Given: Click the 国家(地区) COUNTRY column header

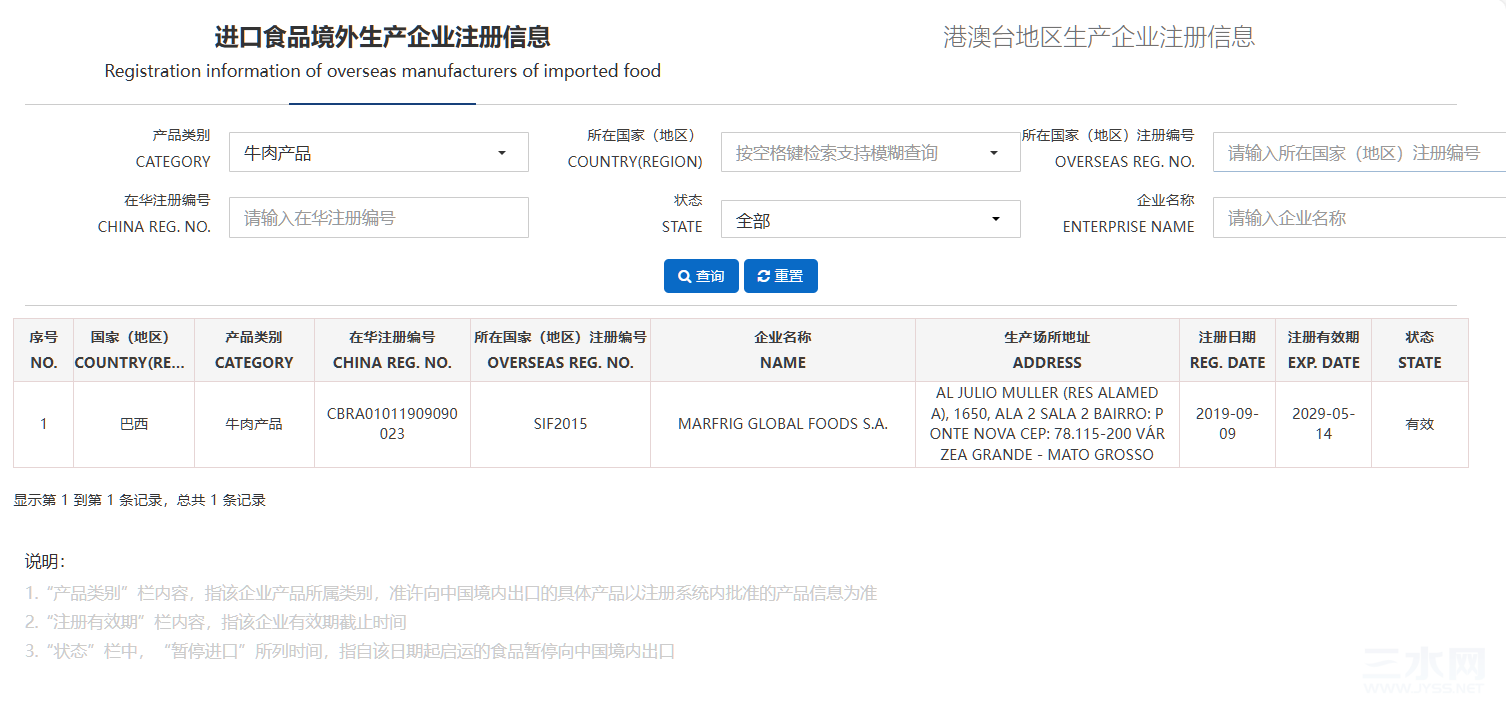Looking at the screenshot, I should [134, 350].
